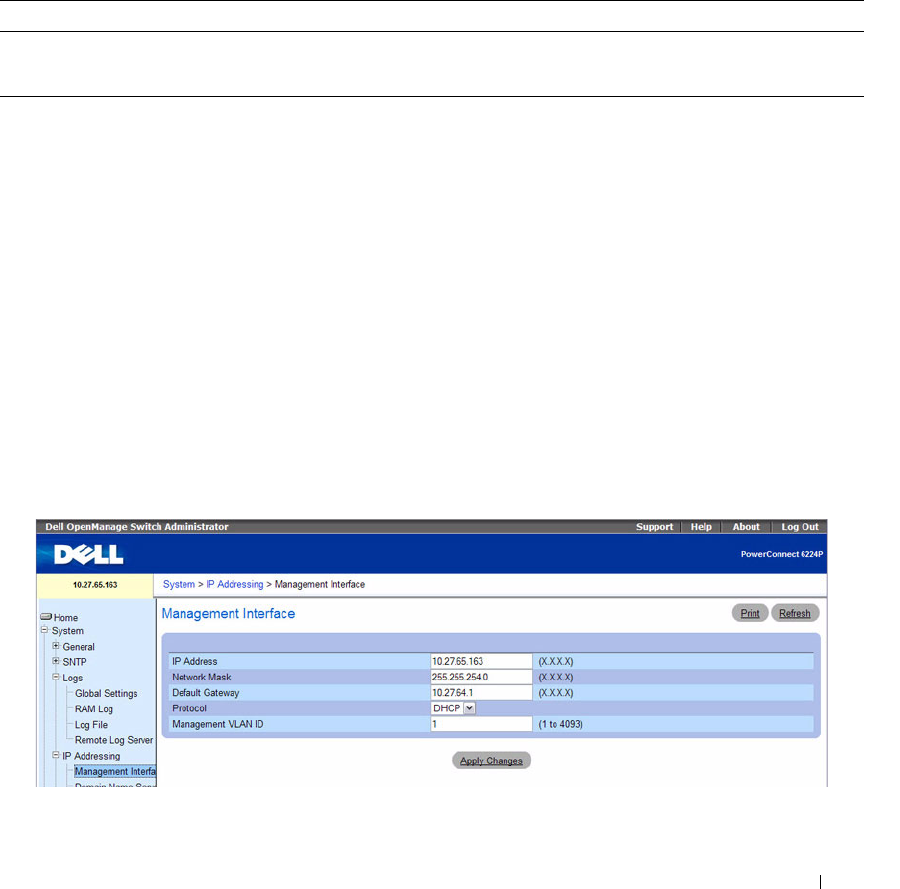Click the Management VLAN ID field

(x=482, y=724)
